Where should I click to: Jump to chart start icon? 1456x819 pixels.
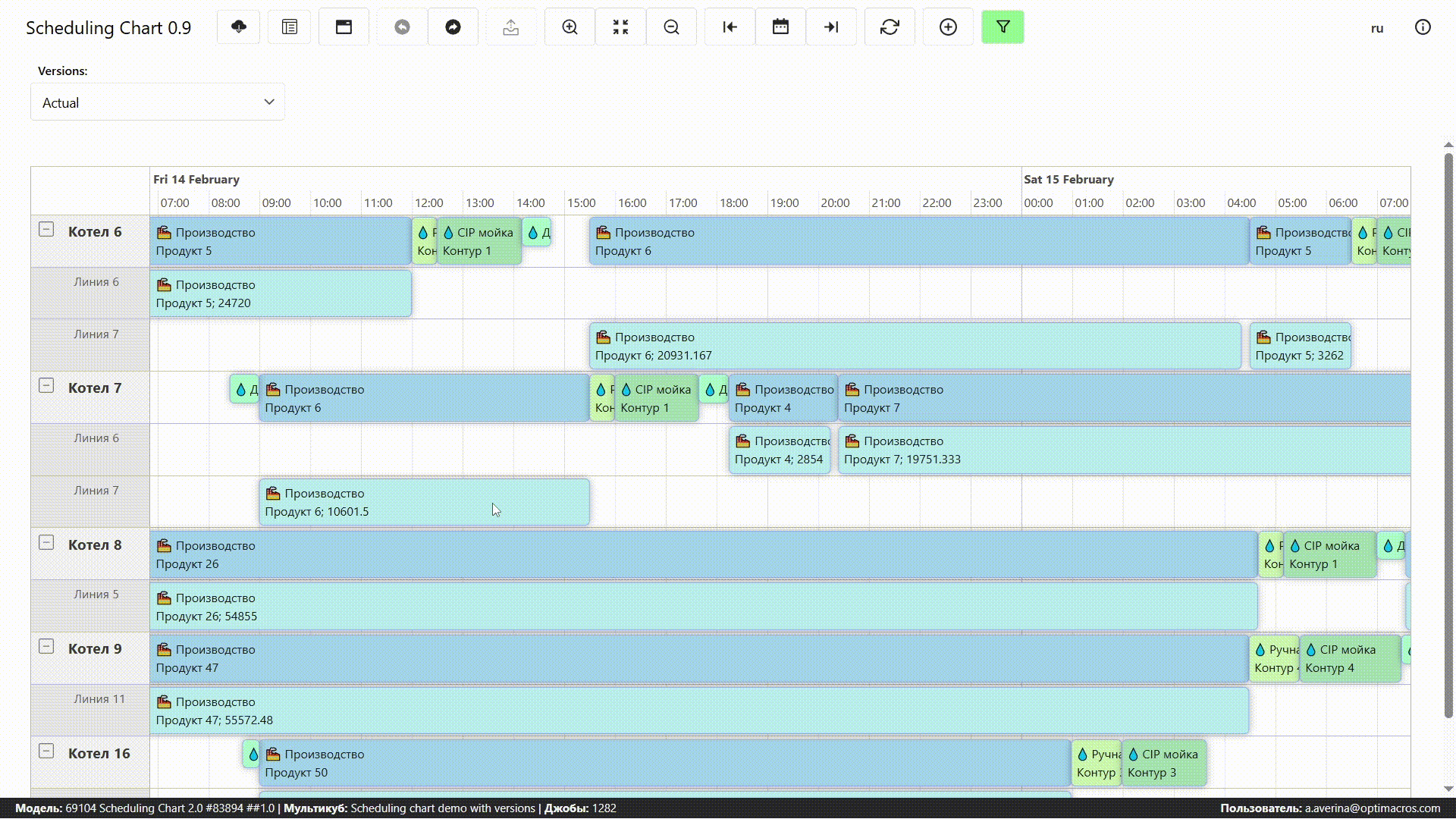click(x=730, y=27)
